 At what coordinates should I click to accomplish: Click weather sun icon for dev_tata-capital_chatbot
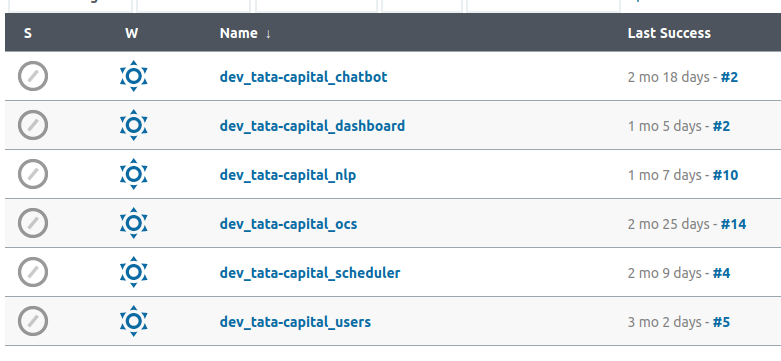point(133,76)
